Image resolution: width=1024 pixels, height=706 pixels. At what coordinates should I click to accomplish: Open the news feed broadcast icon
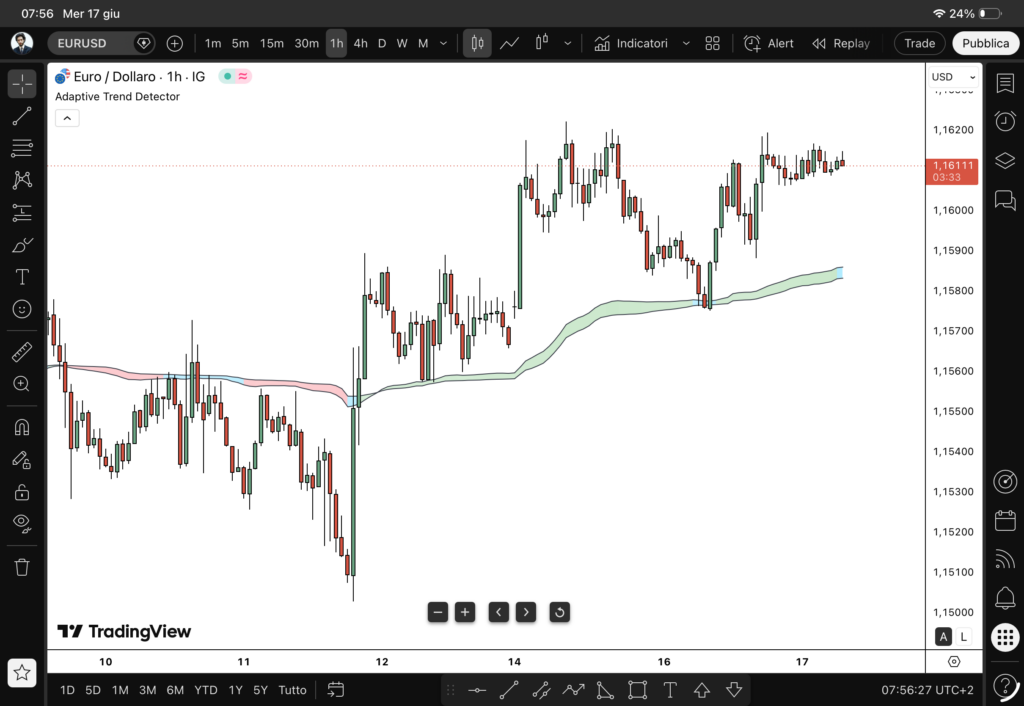pos(1005,559)
